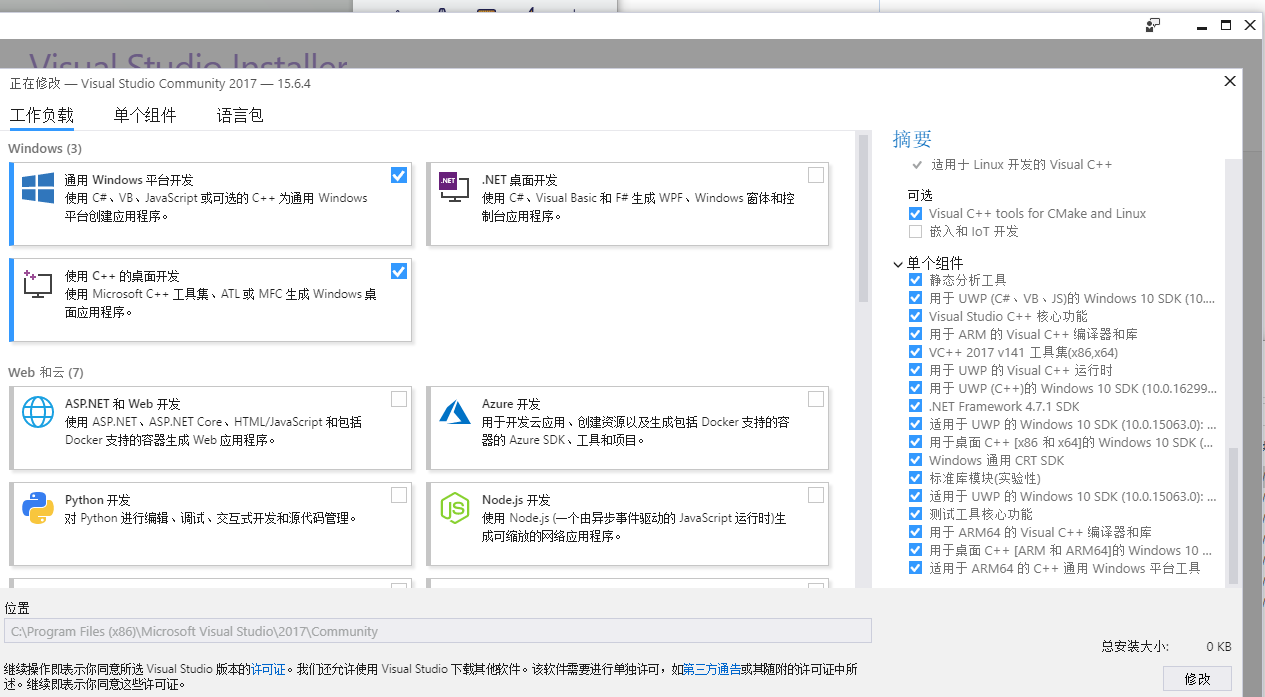This screenshot has height=697, width=1265.
Task: Open the 许可证 link
Action: pyautogui.click(x=268, y=669)
